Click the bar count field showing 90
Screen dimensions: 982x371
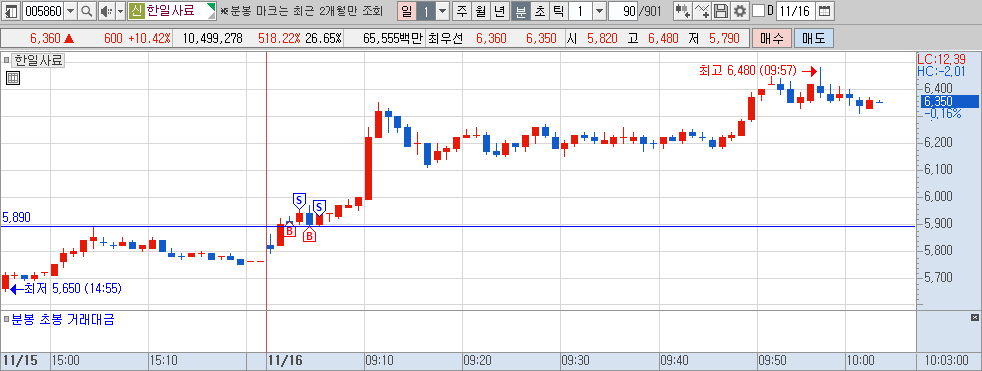click(623, 11)
